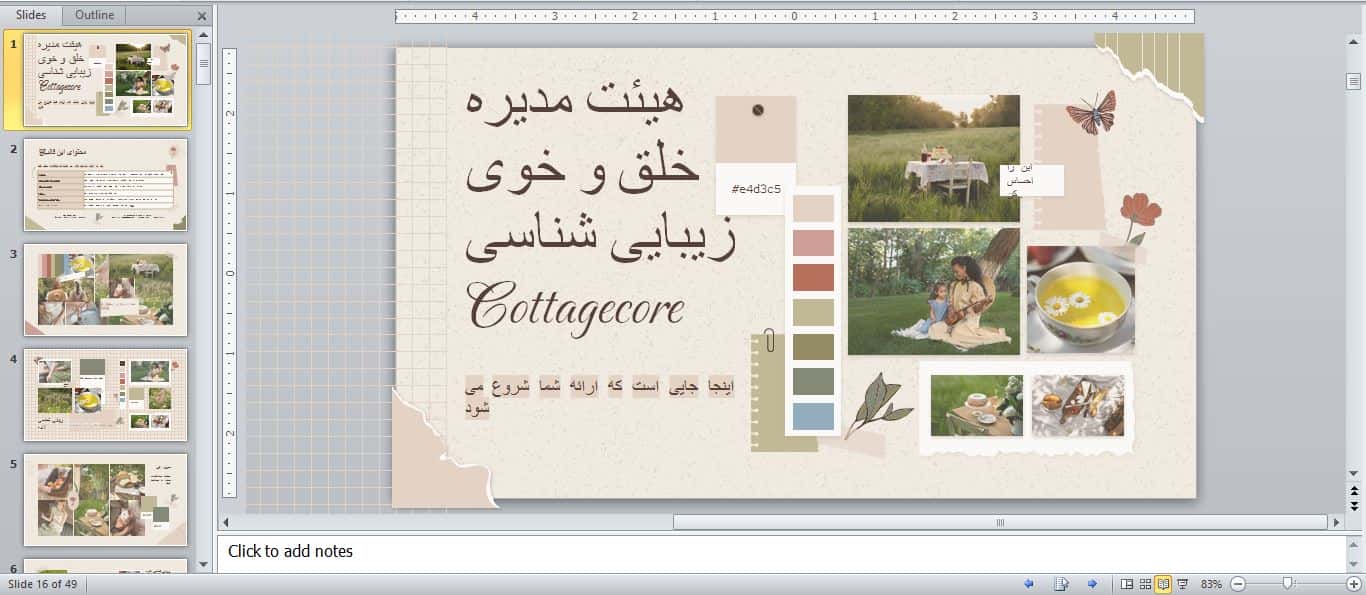Screen dimensions: 1366x595
Task: Select slide 1 thumbnail
Action: (x=105, y=79)
